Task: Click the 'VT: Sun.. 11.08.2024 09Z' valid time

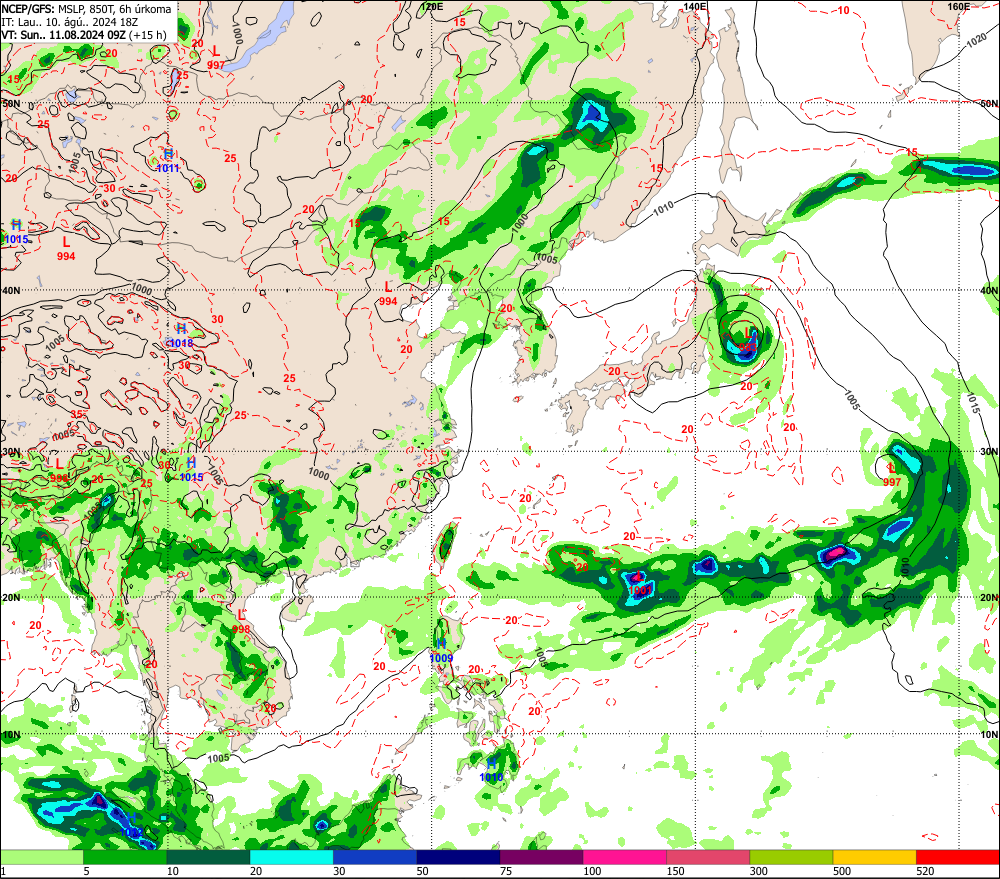Action: [x=63, y=35]
